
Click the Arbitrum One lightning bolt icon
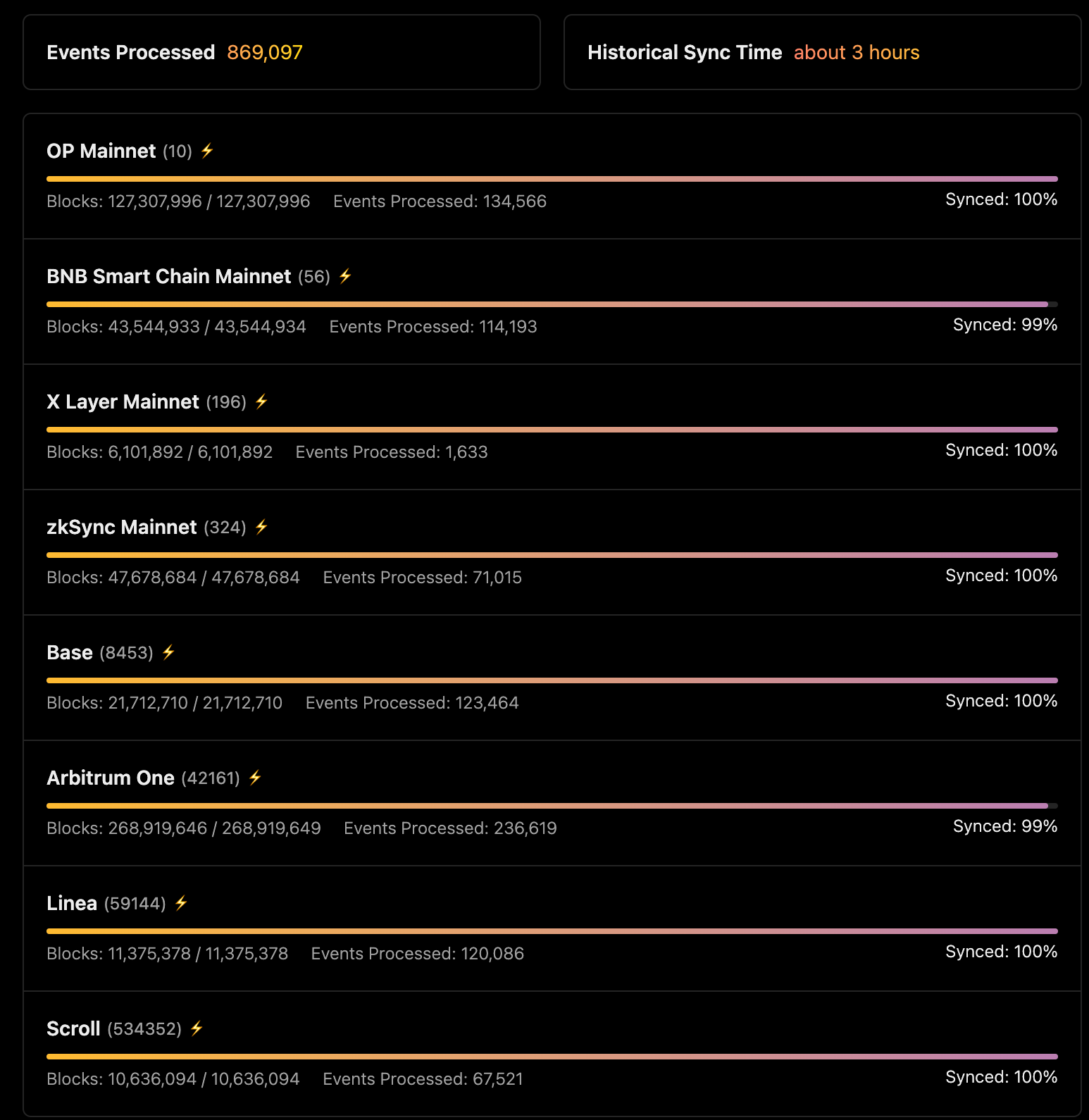[x=255, y=778]
